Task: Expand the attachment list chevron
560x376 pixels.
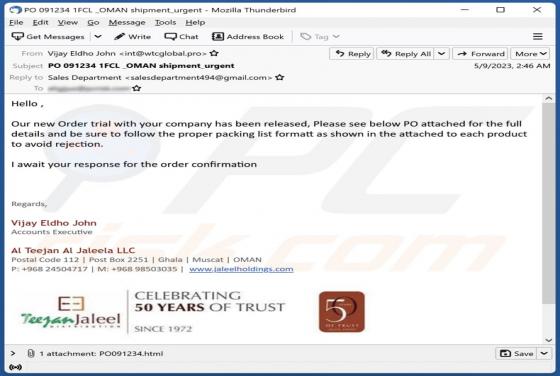Action: (13, 354)
